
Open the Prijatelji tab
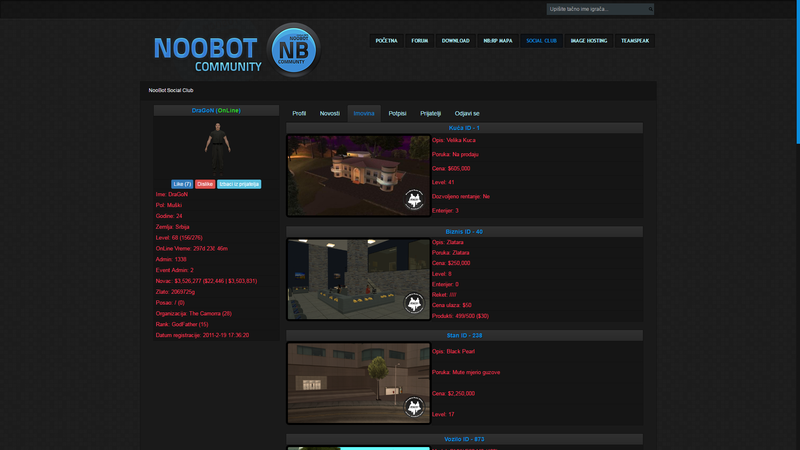[431, 114]
